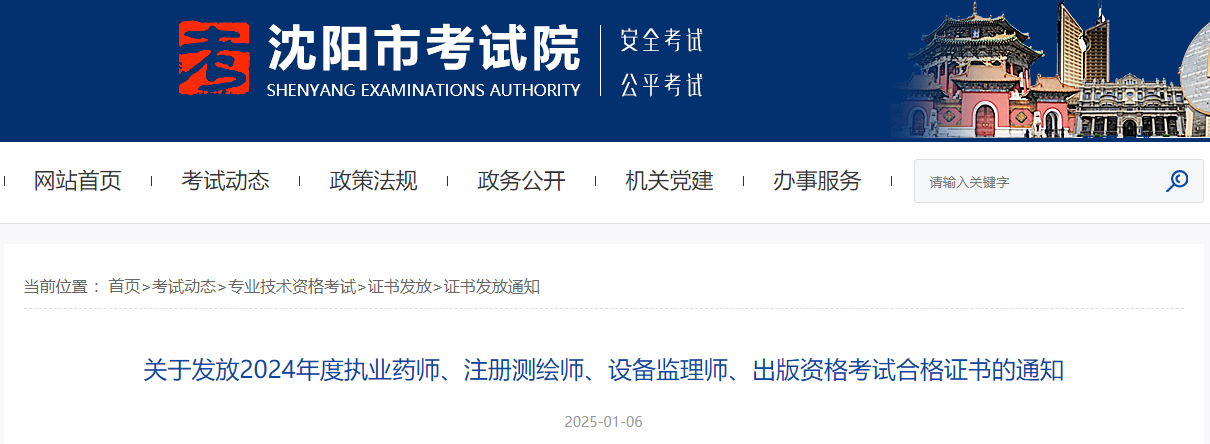Click the magnifier search icon
This screenshot has height=444, width=1210.
tap(1176, 181)
